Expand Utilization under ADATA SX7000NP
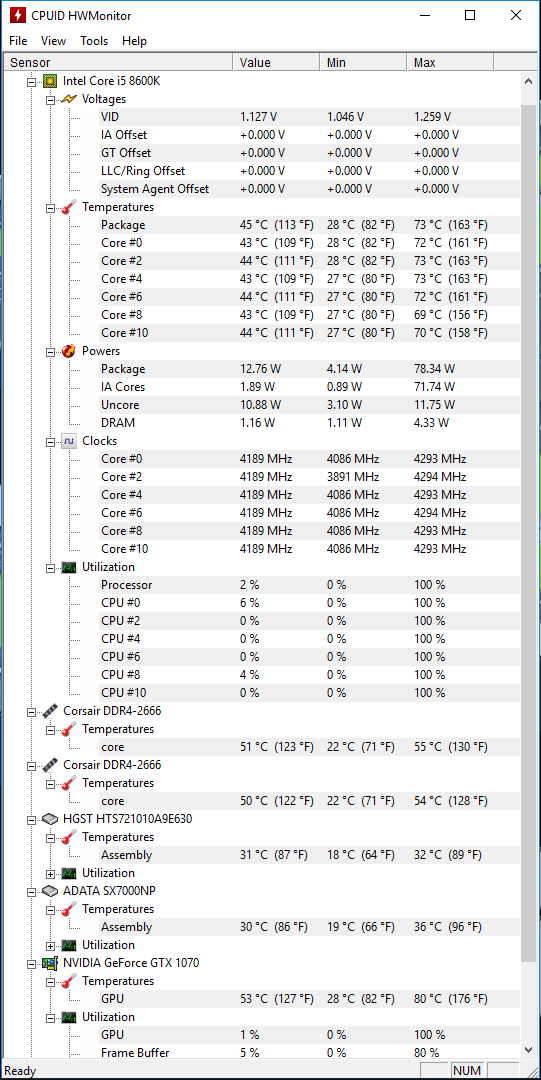The height and width of the screenshot is (1080, 541). [x=50, y=945]
